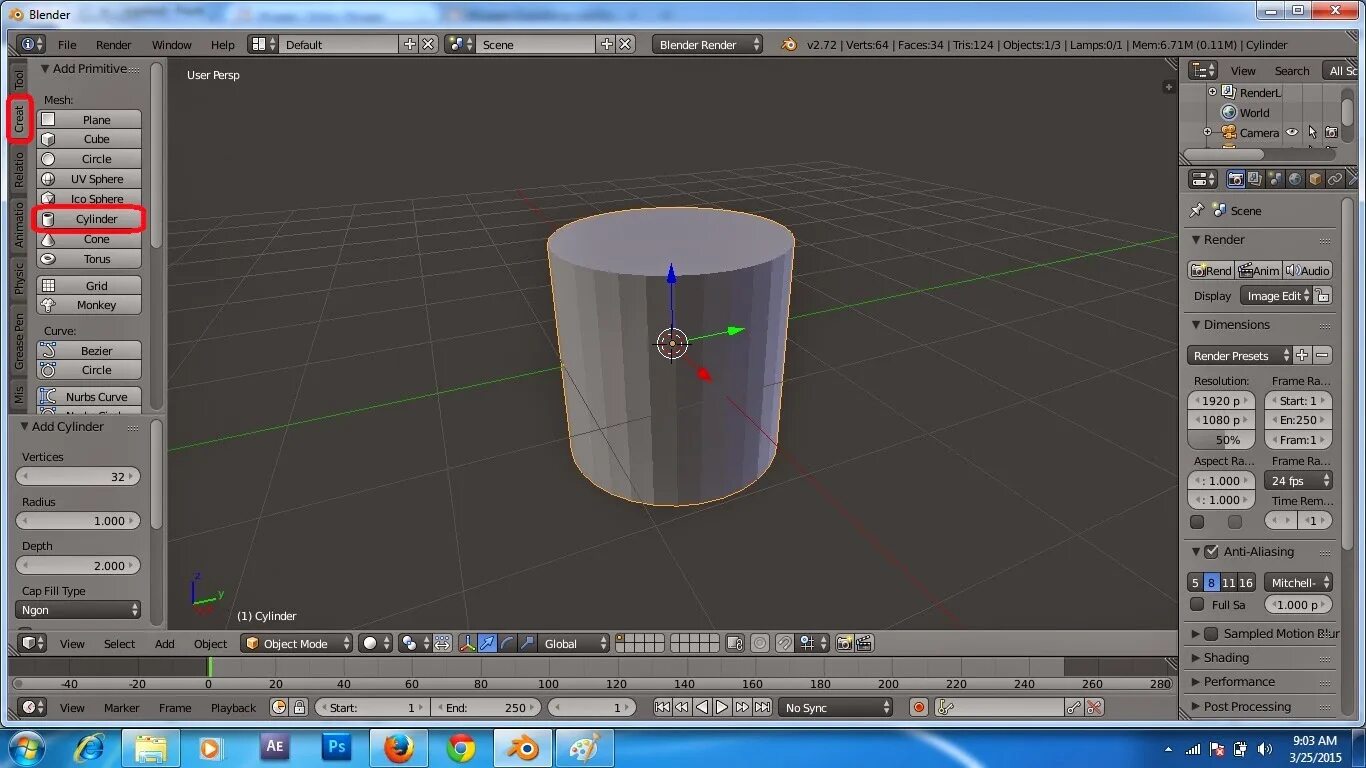Open the Blender Render engine dropdown
Viewport: 1366px width, 768px height.
coord(707,44)
